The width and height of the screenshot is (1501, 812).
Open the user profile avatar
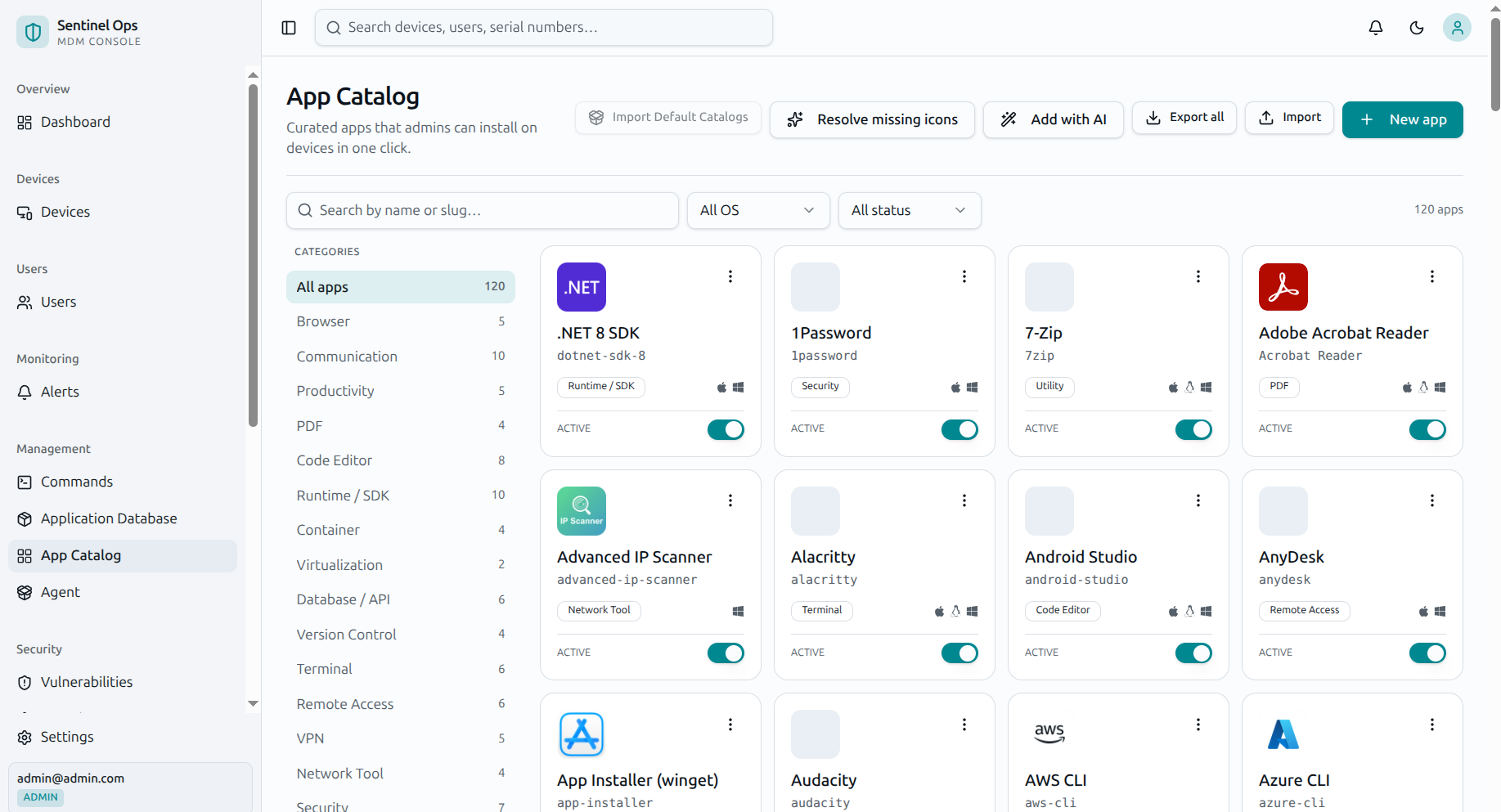[x=1457, y=28]
